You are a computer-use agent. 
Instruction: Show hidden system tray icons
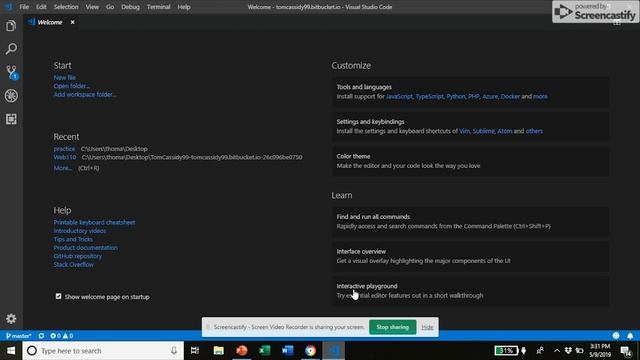point(557,351)
